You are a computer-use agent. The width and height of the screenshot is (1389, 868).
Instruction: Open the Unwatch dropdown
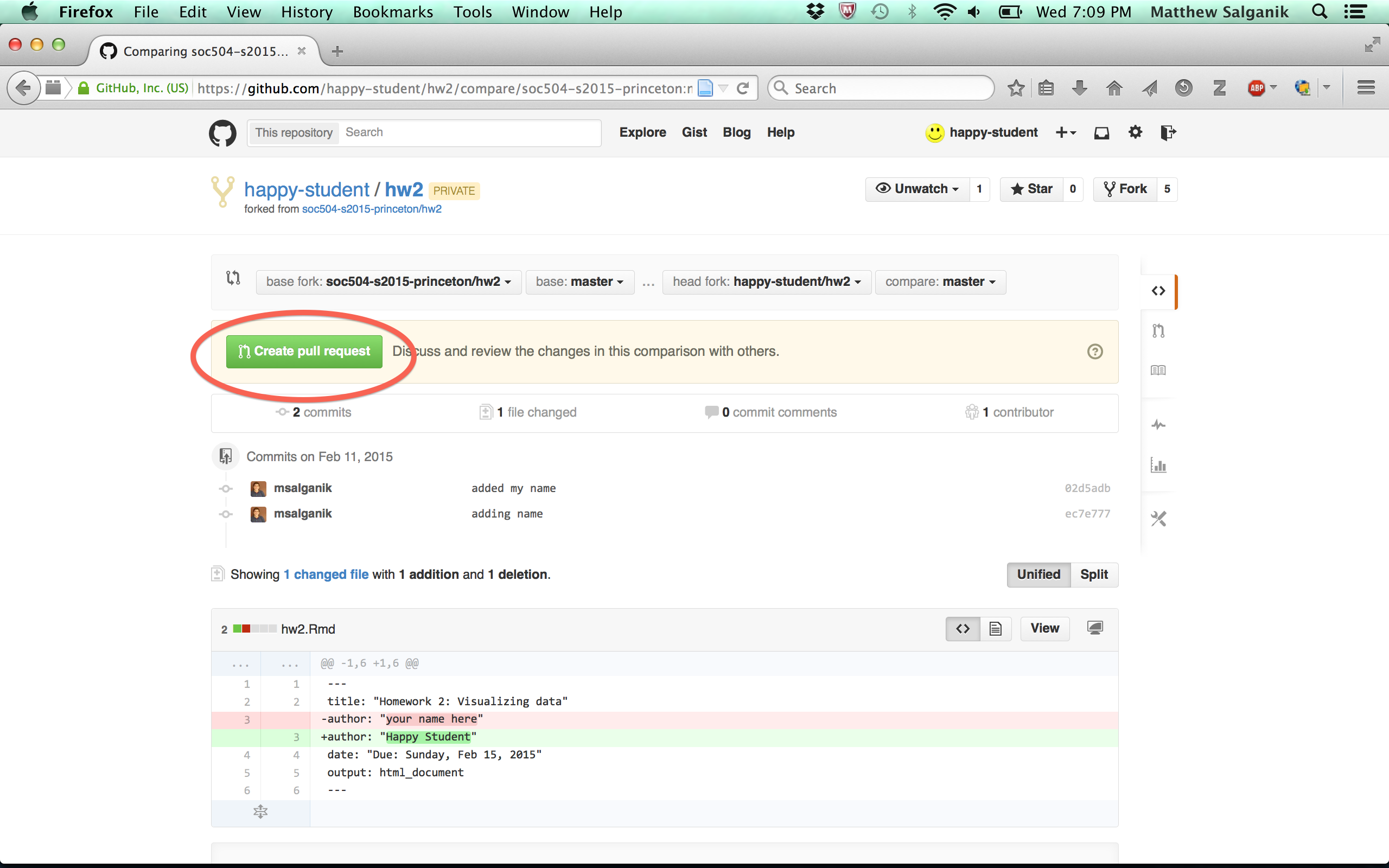point(916,189)
